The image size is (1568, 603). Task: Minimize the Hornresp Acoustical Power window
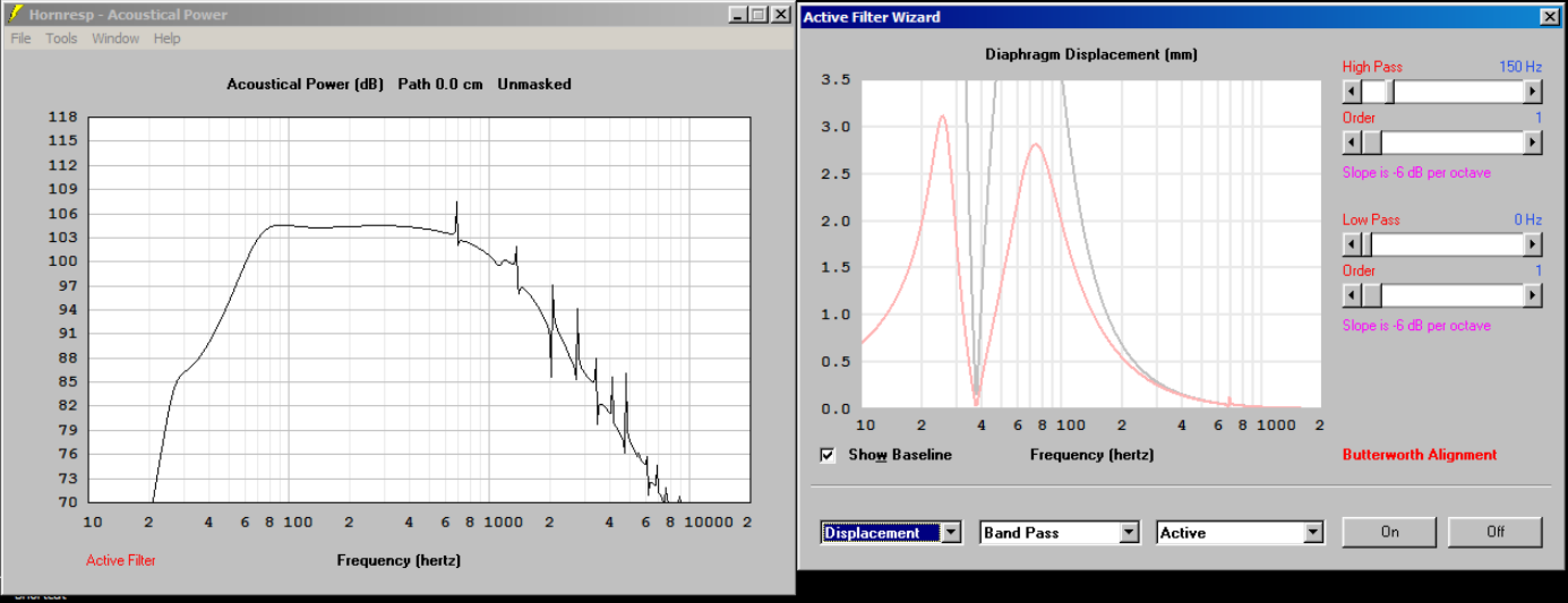[x=738, y=14]
